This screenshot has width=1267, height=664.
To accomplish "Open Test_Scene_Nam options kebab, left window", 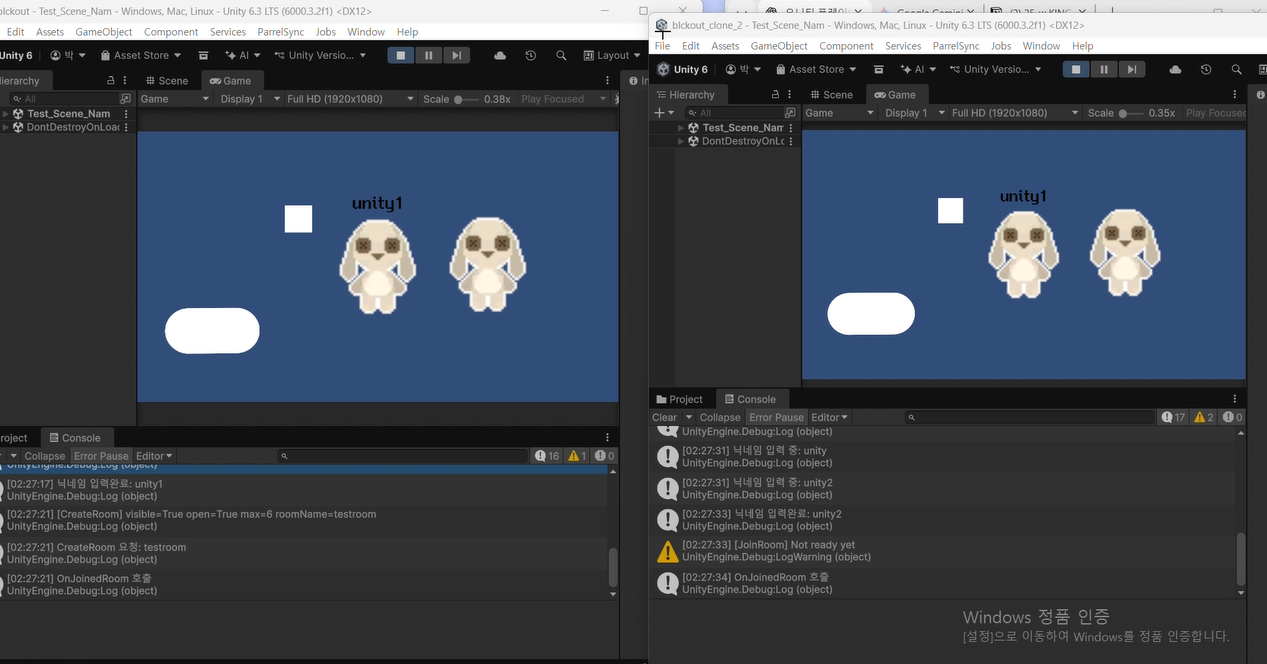I will (126, 114).
